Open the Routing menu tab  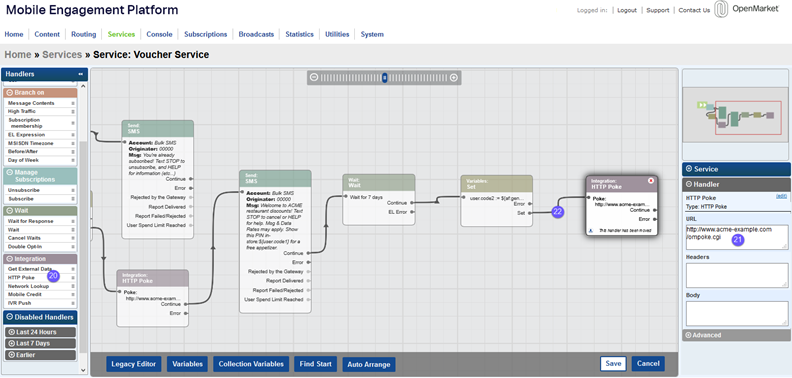(83, 34)
